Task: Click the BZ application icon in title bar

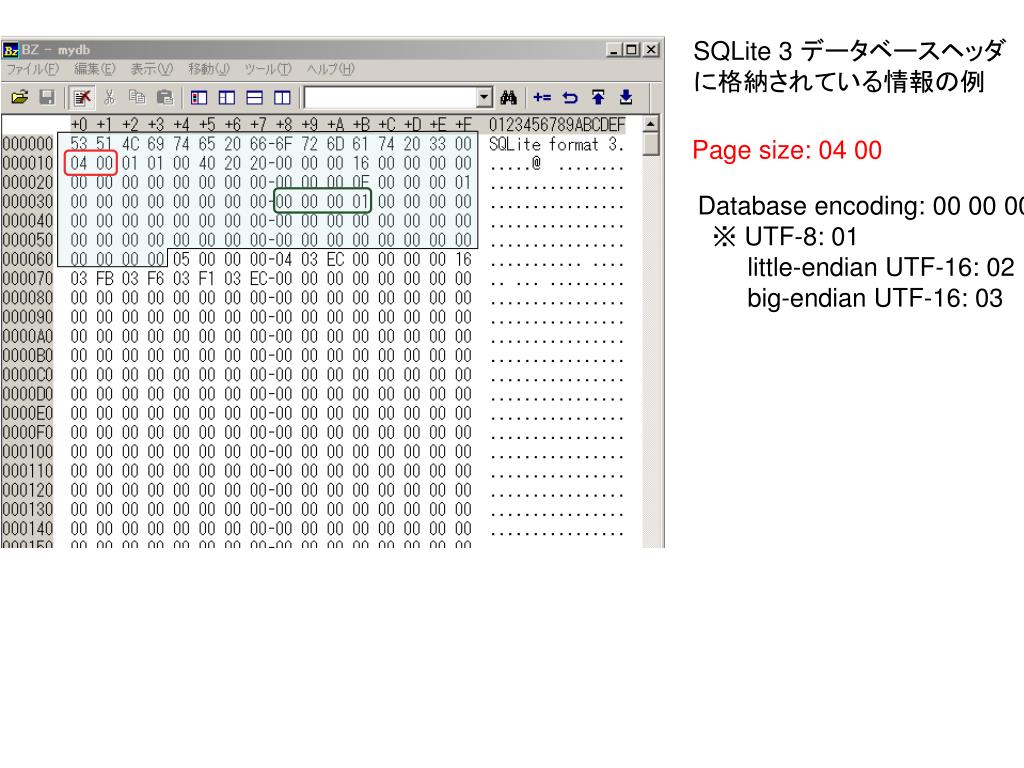Action: tap(10, 50)
